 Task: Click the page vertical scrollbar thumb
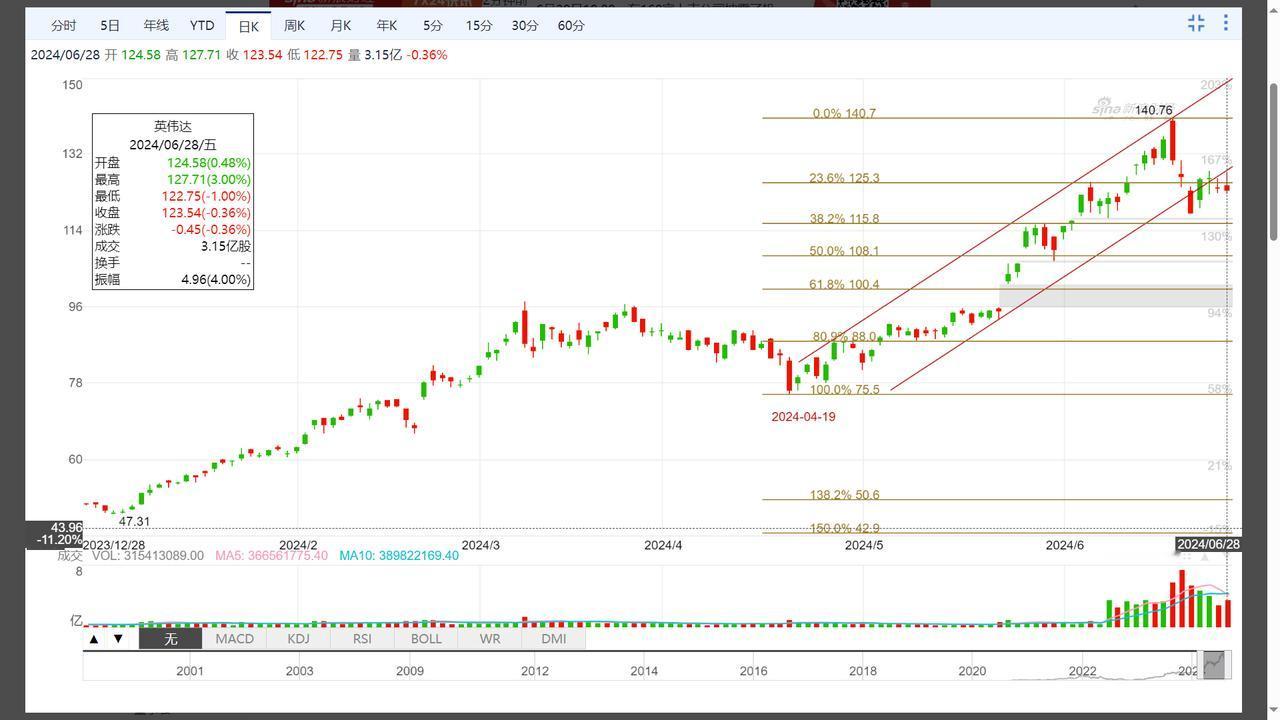[1273, 162]
